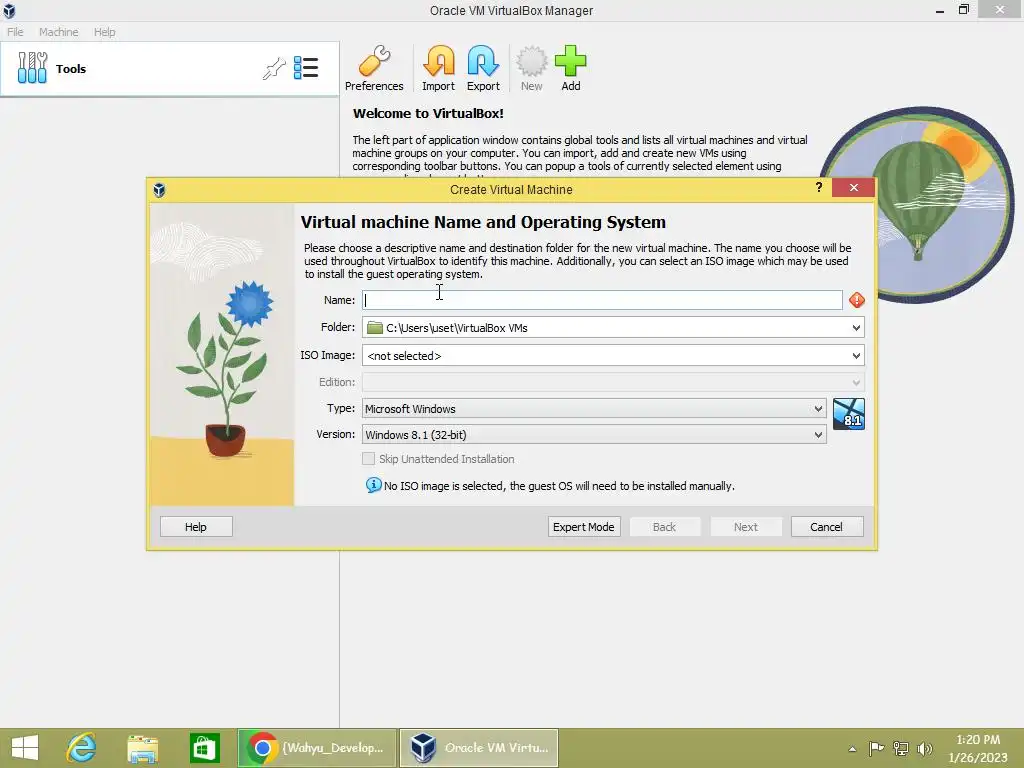Click the network tray icon
Screen dimensions: 1024x768
click(x=901, y=748)
